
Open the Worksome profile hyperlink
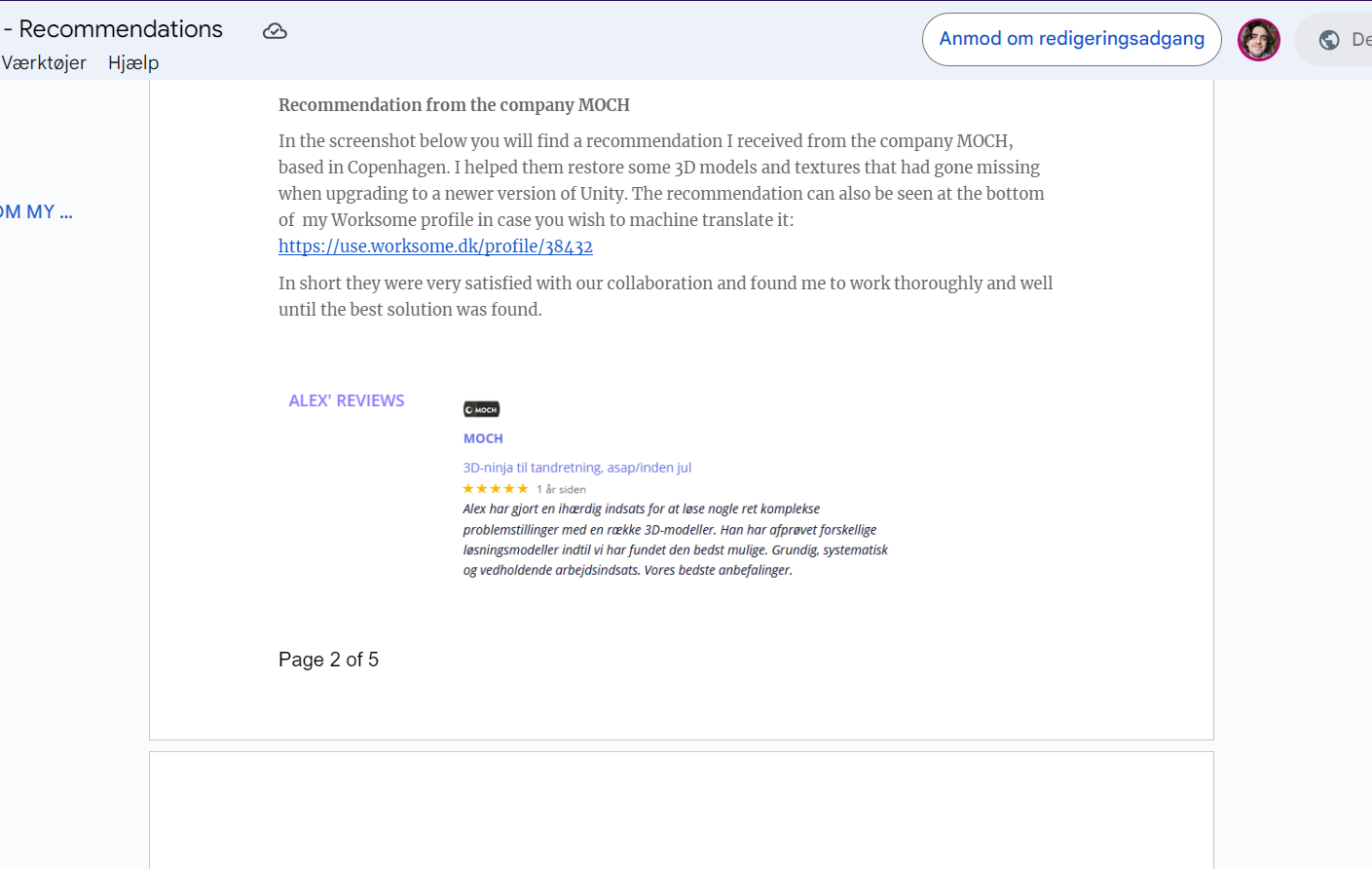click(x=435, y=246)
